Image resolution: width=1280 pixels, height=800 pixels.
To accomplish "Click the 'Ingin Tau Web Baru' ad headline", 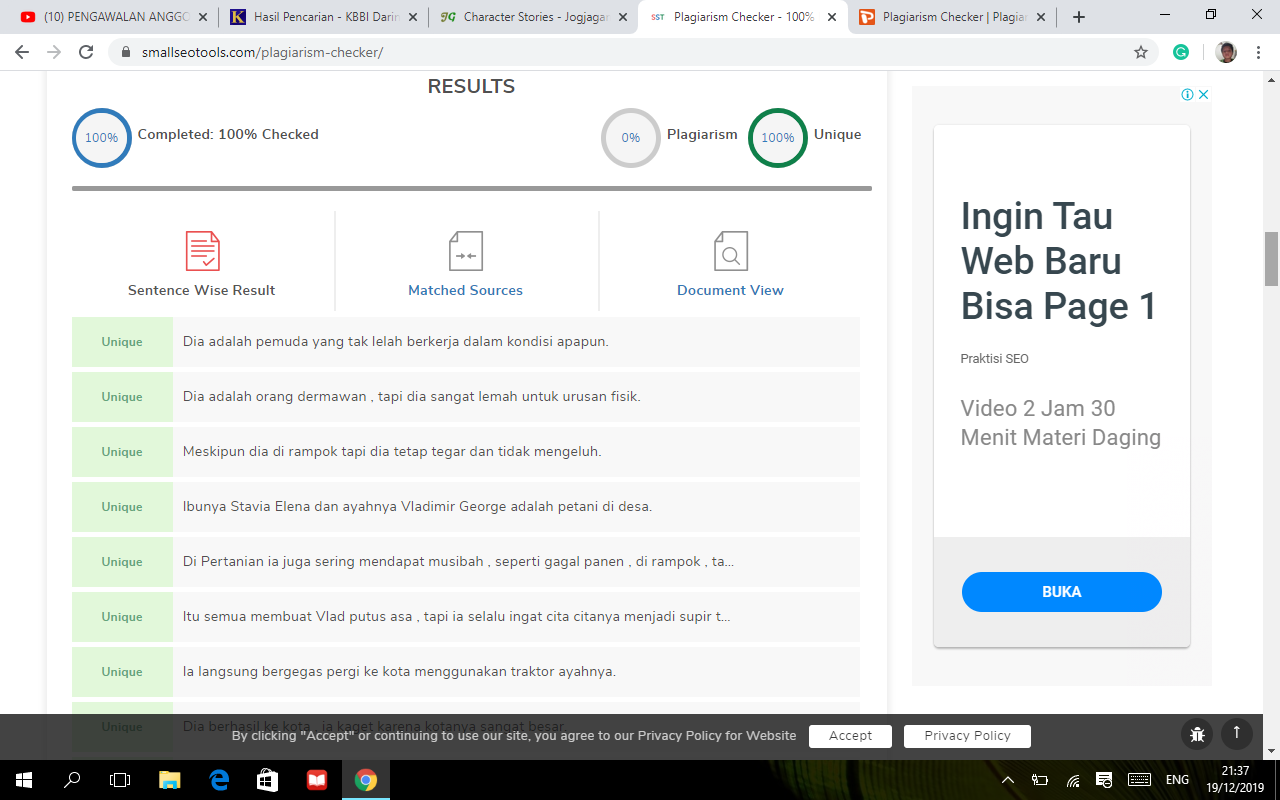I will coord(1058,261).
